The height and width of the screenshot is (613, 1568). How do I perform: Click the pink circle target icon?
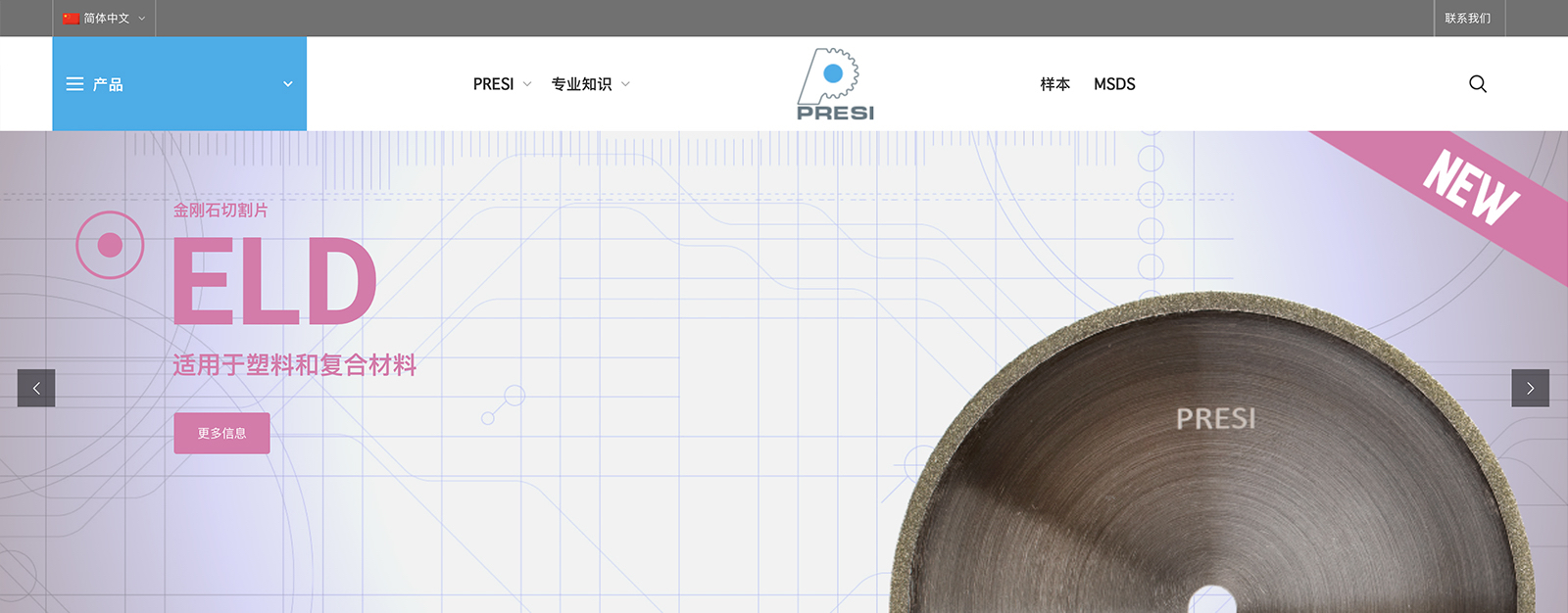[x=110, y=245]
